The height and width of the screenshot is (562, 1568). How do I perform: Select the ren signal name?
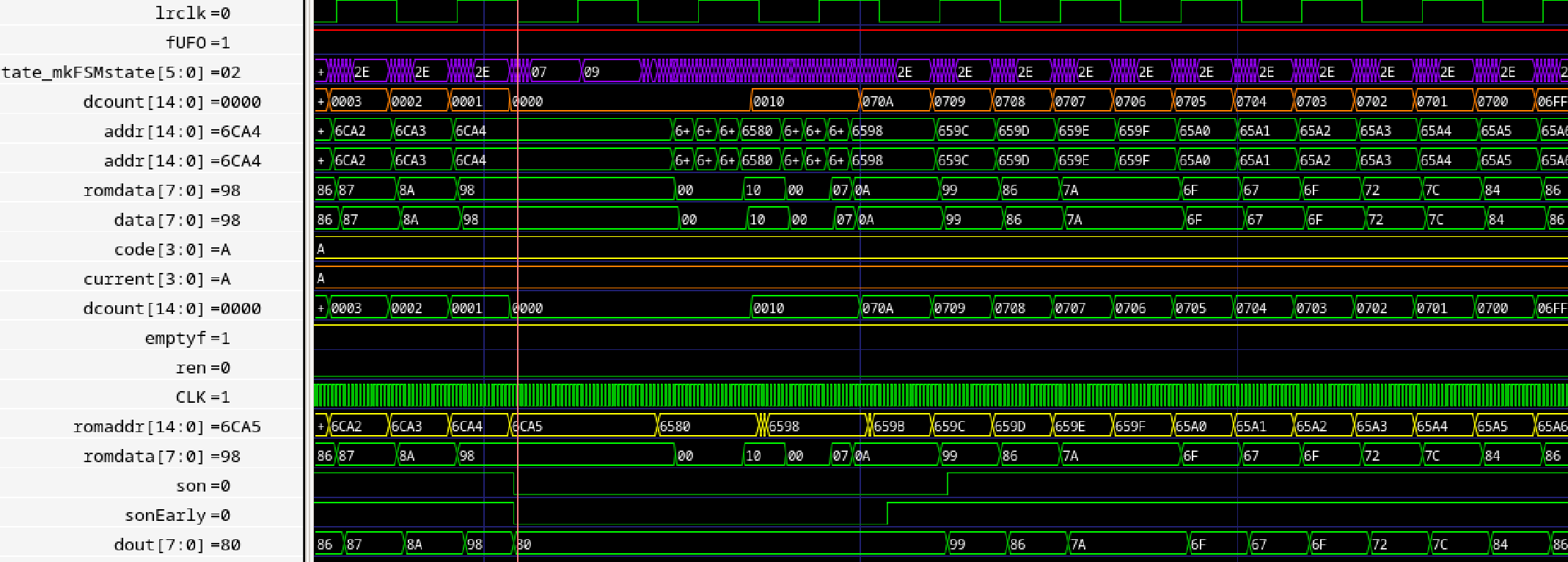(191, 368)
